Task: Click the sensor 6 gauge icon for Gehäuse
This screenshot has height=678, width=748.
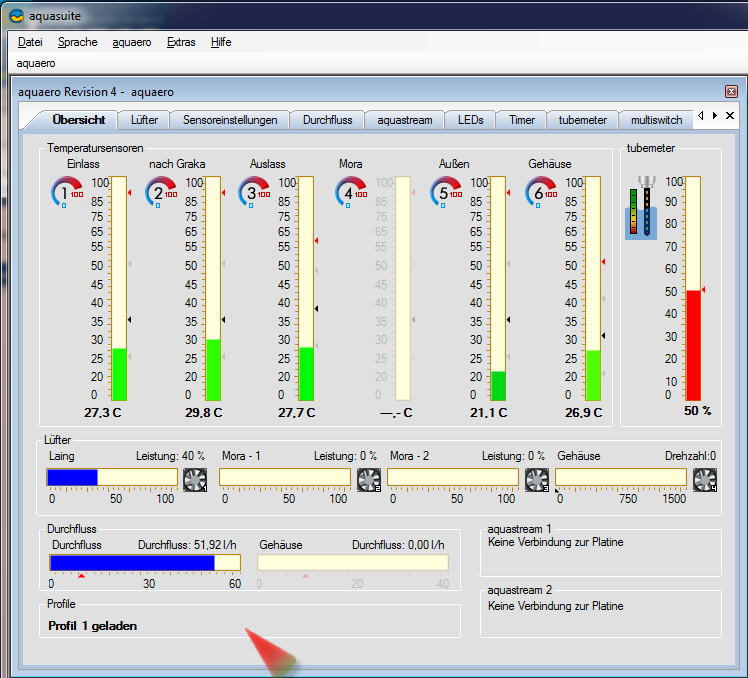Action: (541, 192)
